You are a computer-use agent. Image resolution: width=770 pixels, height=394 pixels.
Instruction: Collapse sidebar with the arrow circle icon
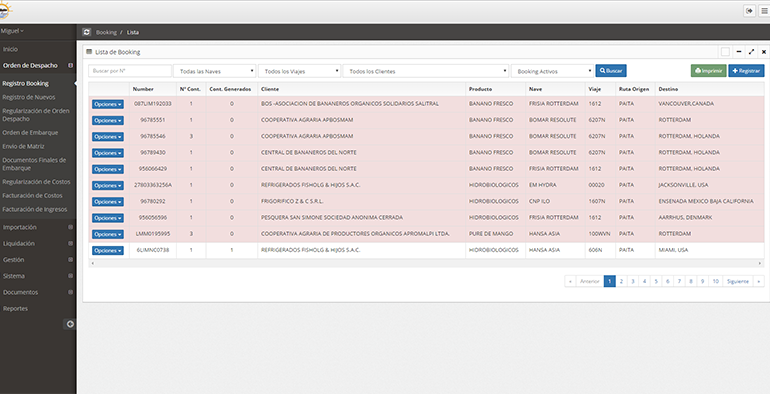pos(70,324)
